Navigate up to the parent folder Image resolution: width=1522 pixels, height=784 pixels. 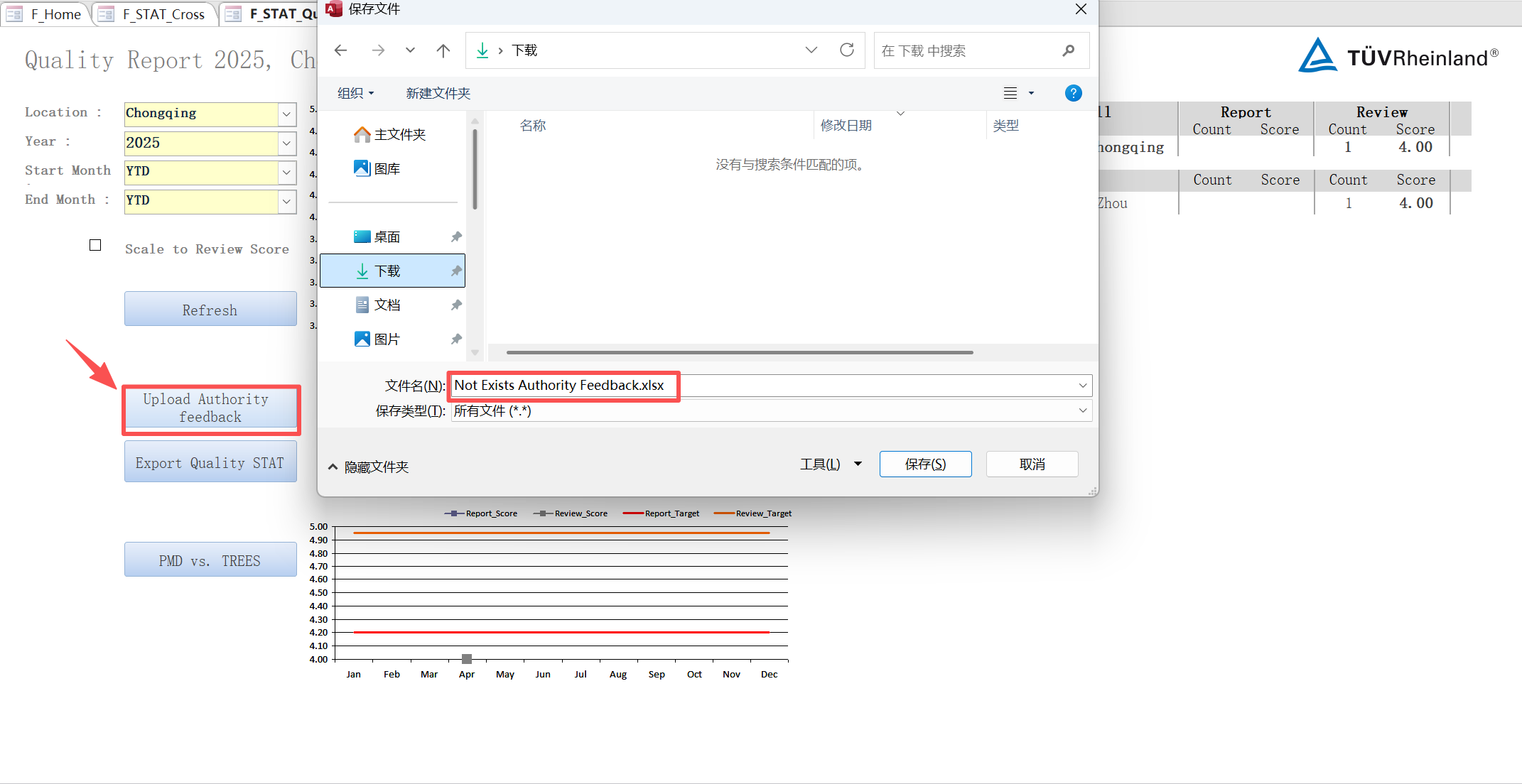443,50
